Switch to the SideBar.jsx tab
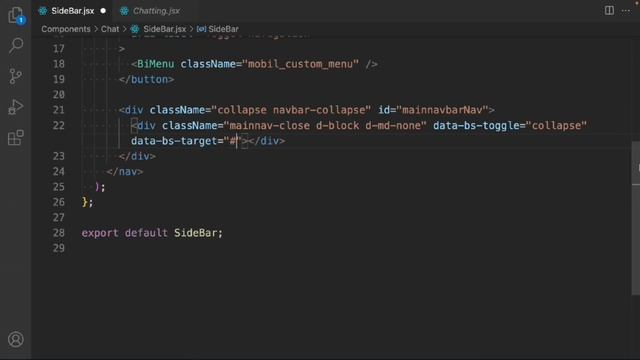The height and width of the screenshot is (360, 640). (73, 11)
